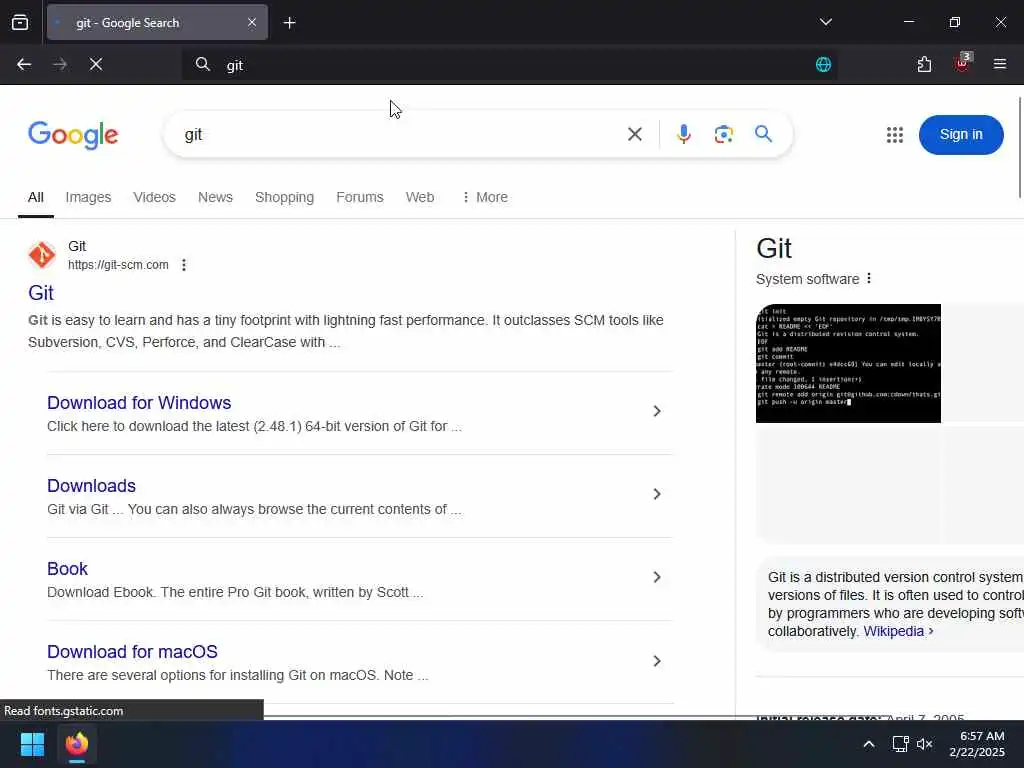Stop loading the page
Image resolution: width=1024 pixels, height=768 pixels.
pos(96,64)
